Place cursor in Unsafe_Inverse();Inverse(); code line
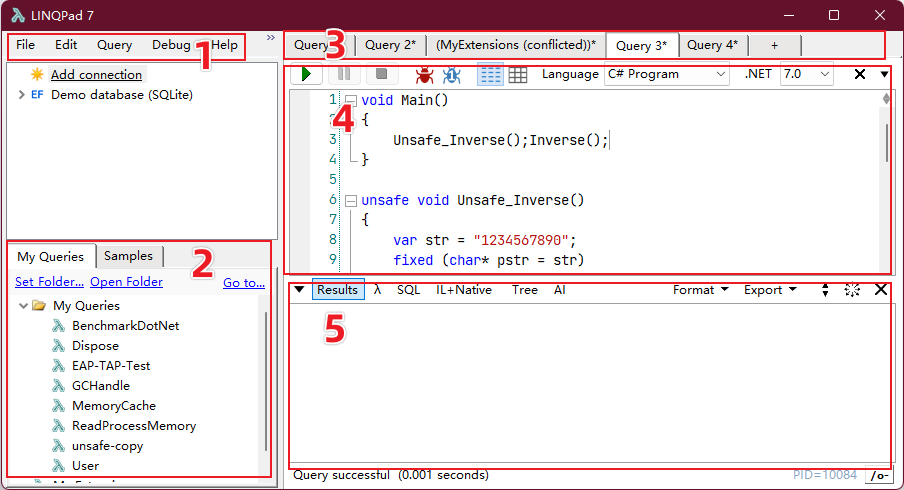904x490 pixels. 500,141
